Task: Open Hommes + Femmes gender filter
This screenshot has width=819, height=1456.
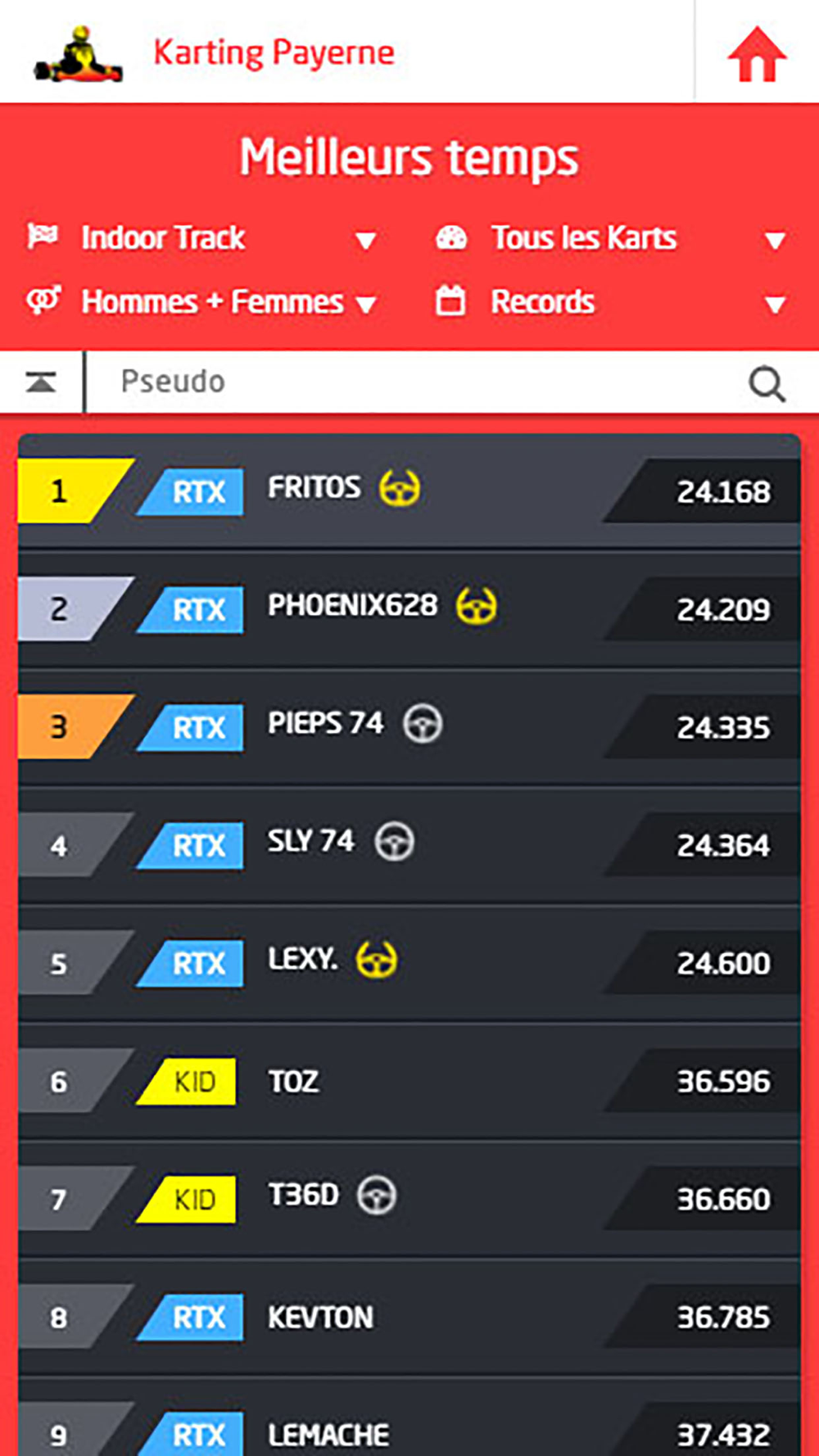Action: [x=201, y=302]
